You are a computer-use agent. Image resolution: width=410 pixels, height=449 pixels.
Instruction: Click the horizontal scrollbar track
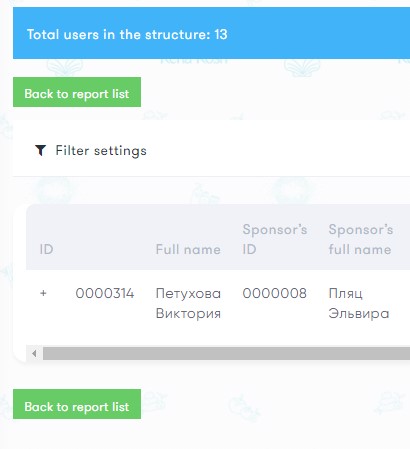pyautogui.click(x=226, y=353)
